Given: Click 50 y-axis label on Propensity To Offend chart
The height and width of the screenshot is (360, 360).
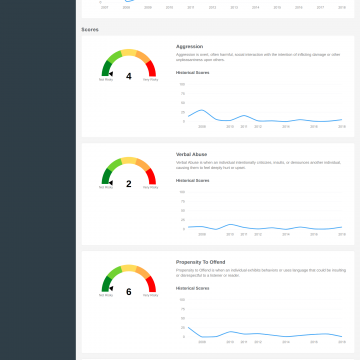Looking at the screenshot, I should click(x=182, y=318).
